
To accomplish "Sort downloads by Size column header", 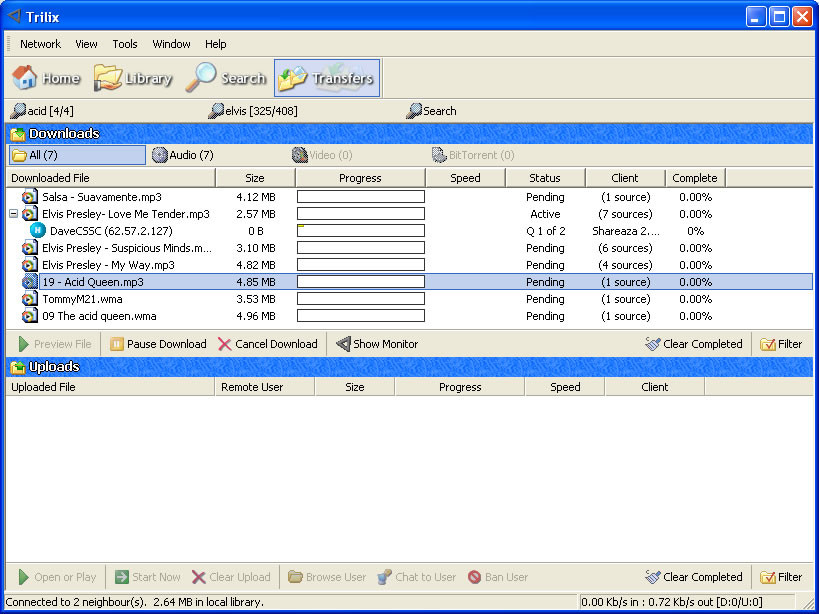I will point(255,178).
